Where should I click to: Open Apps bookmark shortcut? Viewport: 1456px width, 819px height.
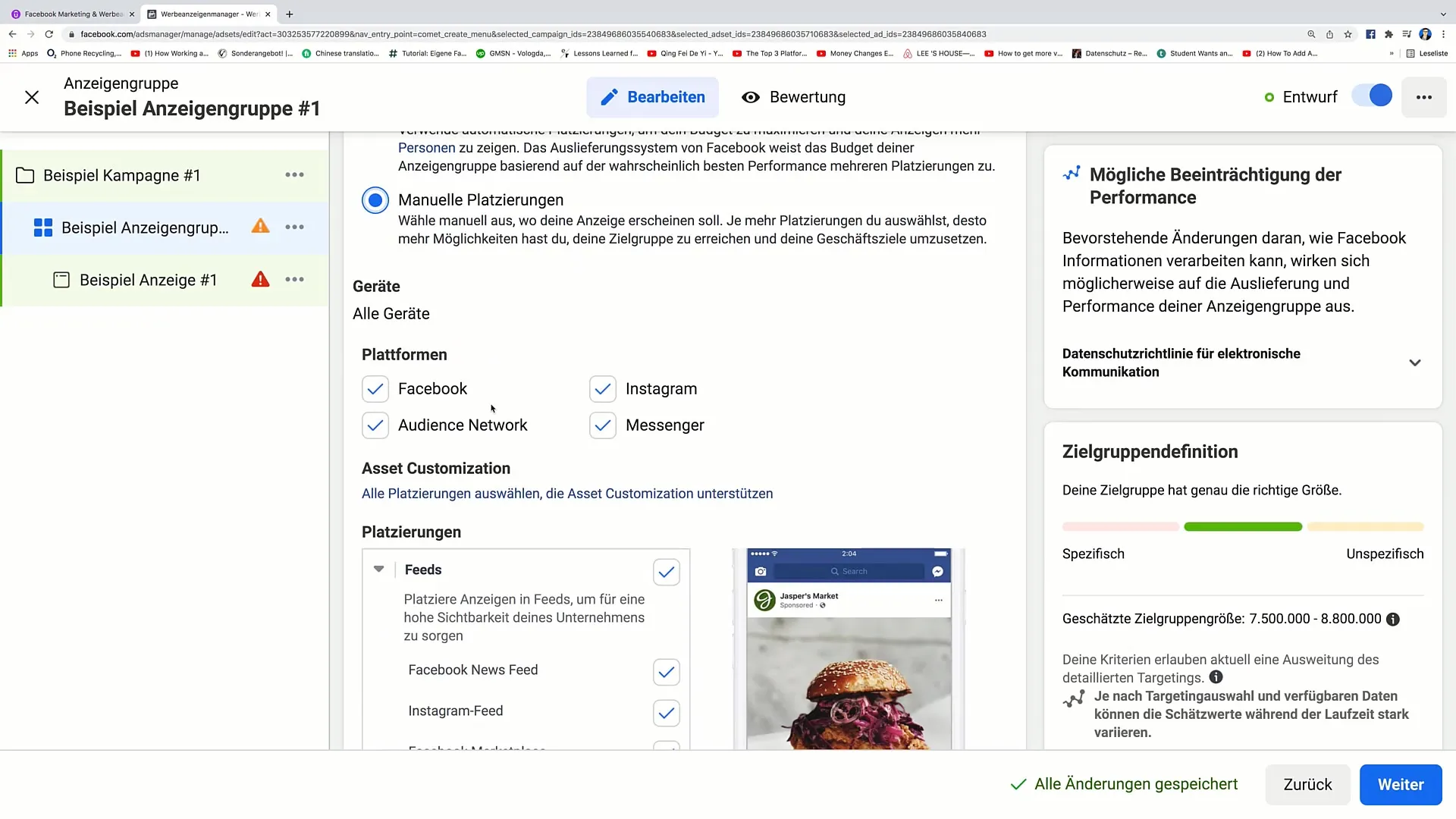23,53
